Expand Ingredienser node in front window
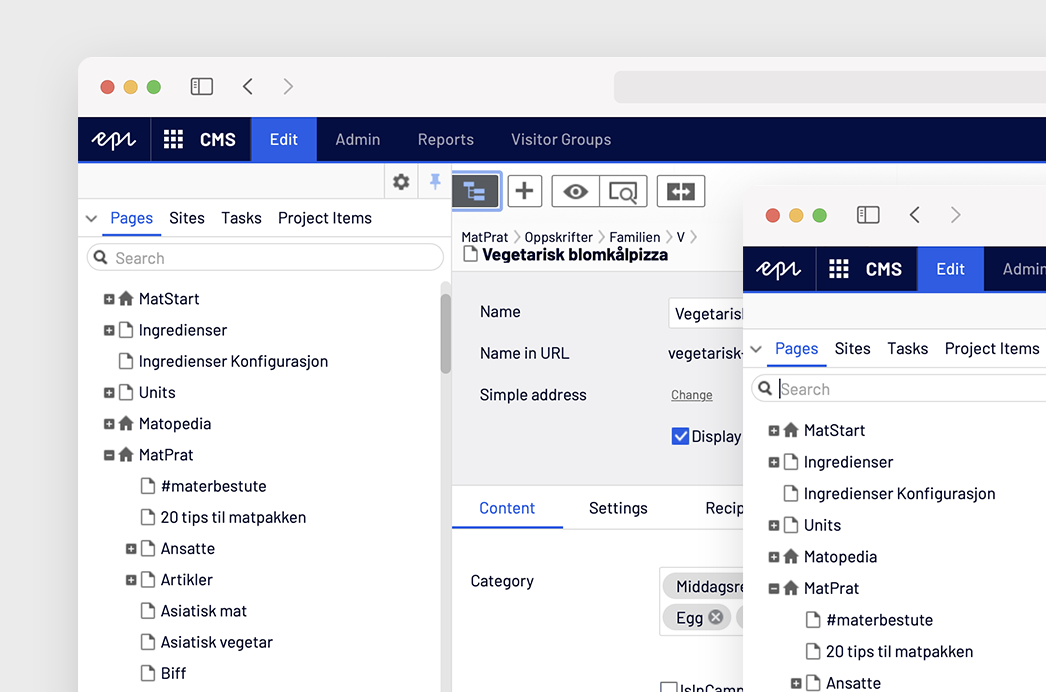 pyautogui.click(x=774, y=462)
